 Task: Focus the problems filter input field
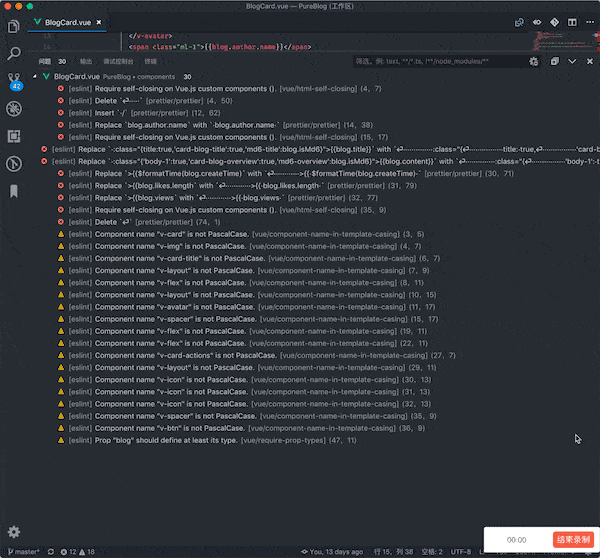pyautogui.click(x=439, y=61)
